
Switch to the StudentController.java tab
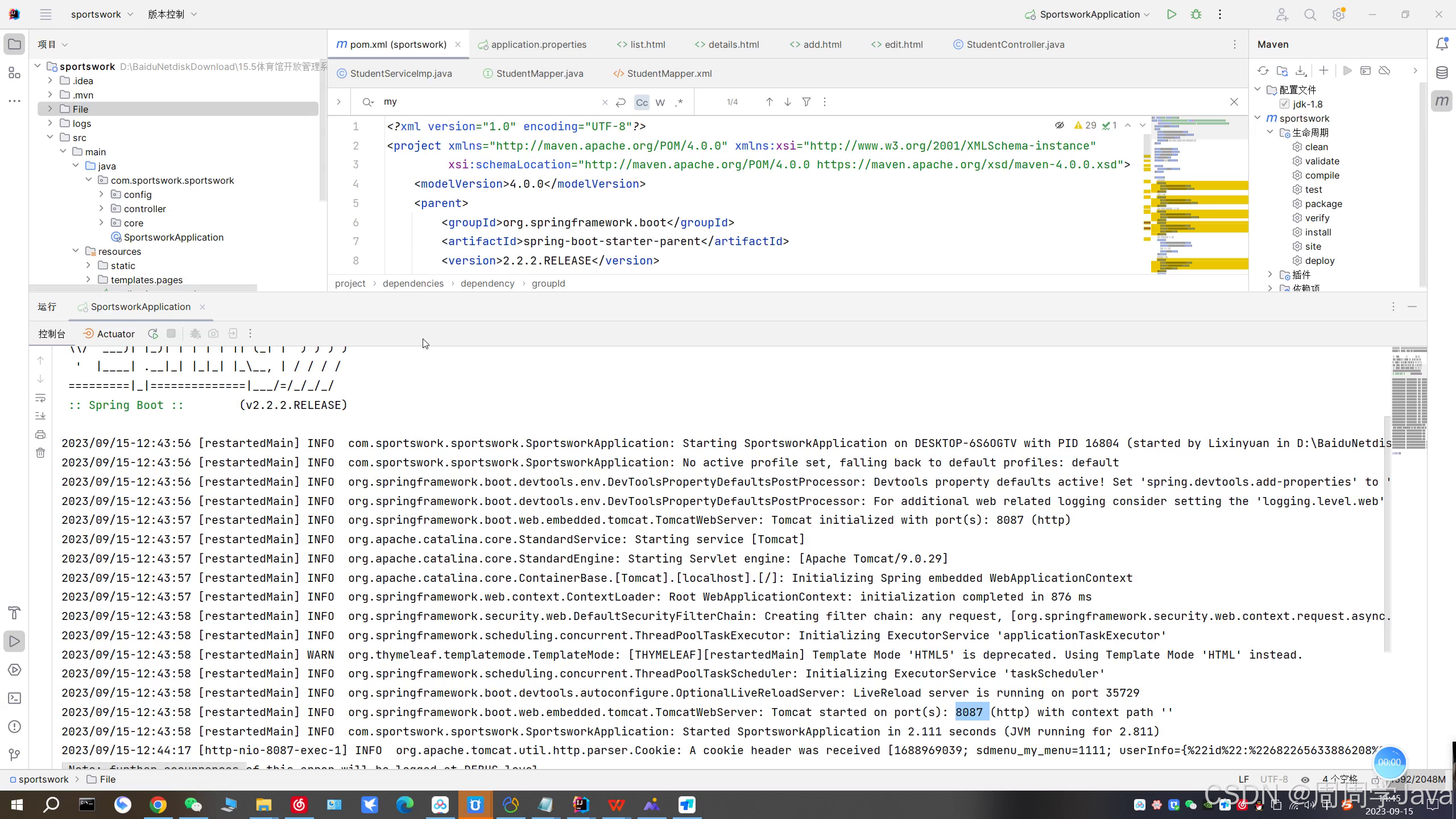pos(1015,44)
